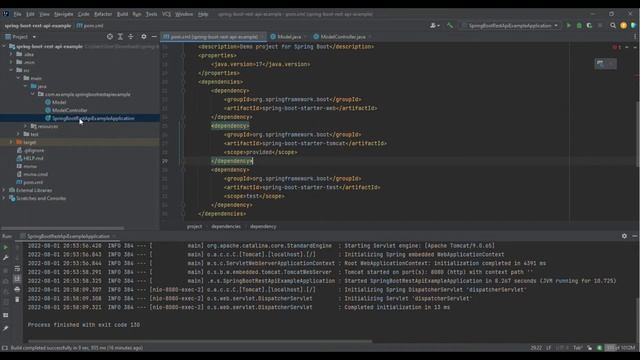This screenshot has height=360, width=640.
Task: Select HELP.md file in project tree
Action: (33, 158)
